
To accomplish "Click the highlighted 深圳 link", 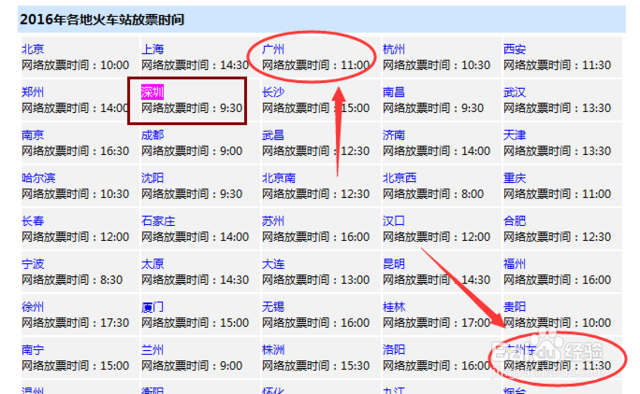I will point(153,92).
